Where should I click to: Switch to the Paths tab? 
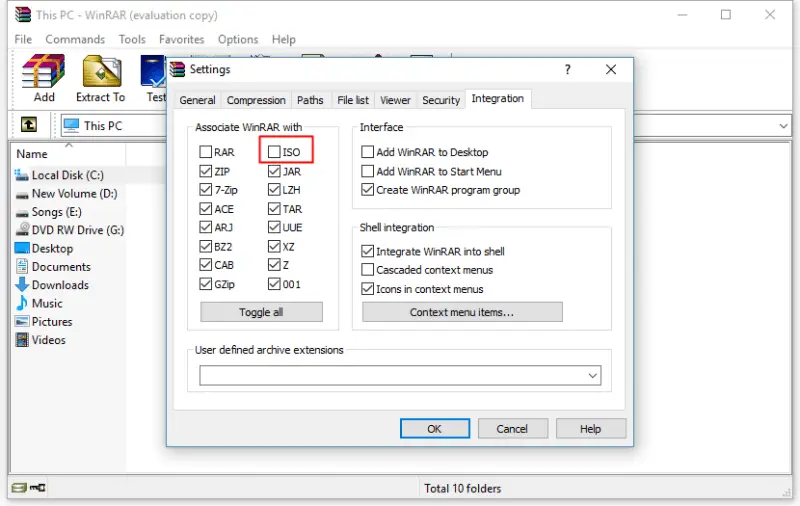click(310, 100)
